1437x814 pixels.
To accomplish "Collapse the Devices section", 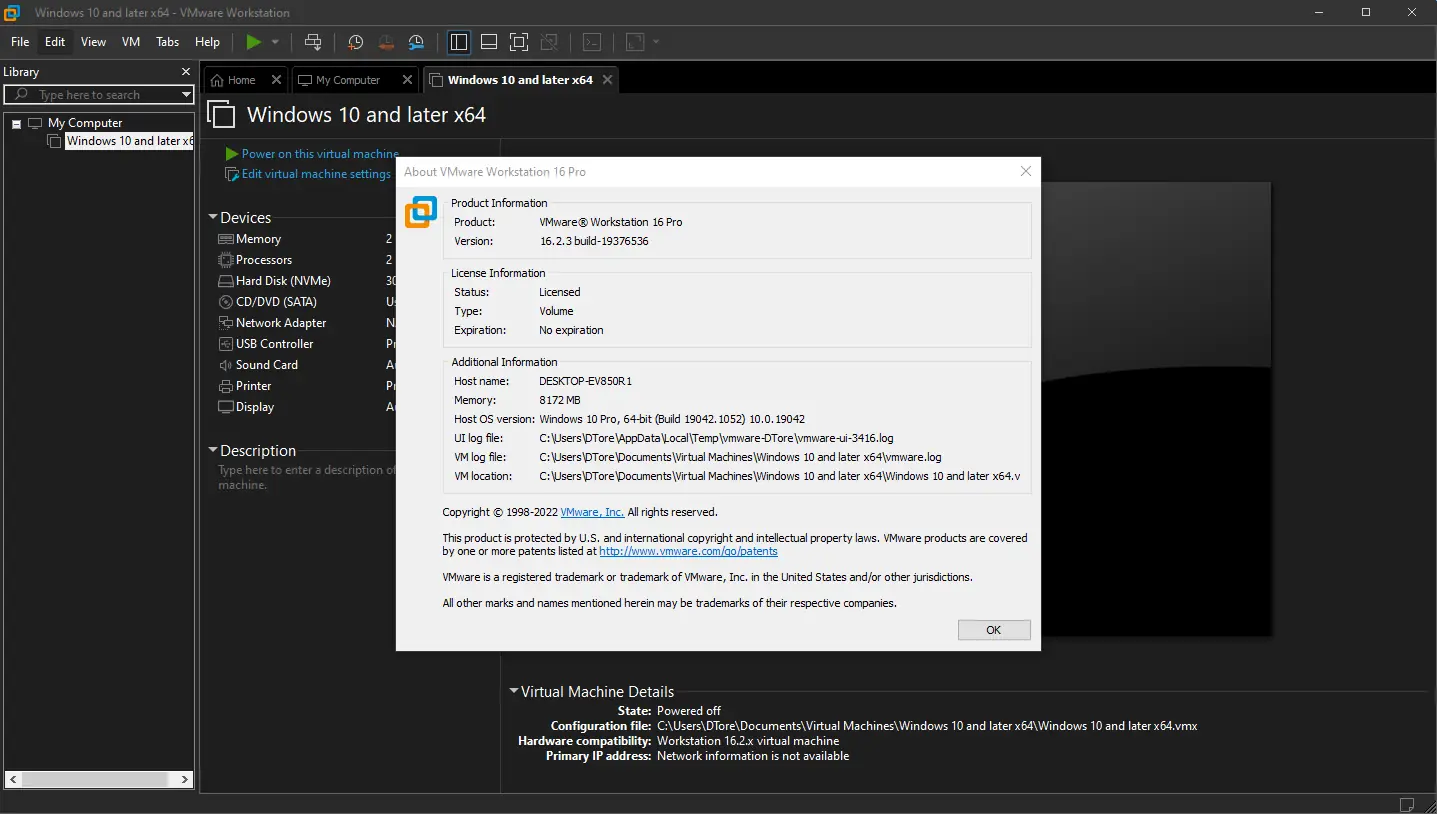I will (x=213, y=217).
